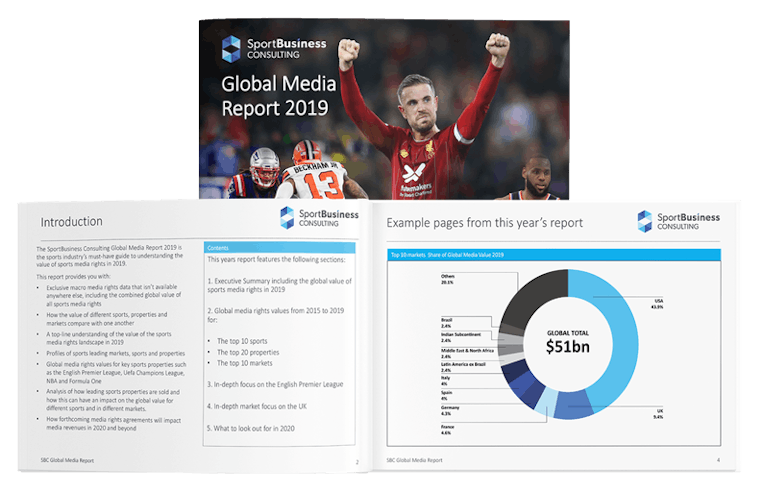The height and width of the screenshot is (492, 768).
Task: Click the SportBusiness Consulting logo on the Example pages page
Action: [x=679, y=221]
